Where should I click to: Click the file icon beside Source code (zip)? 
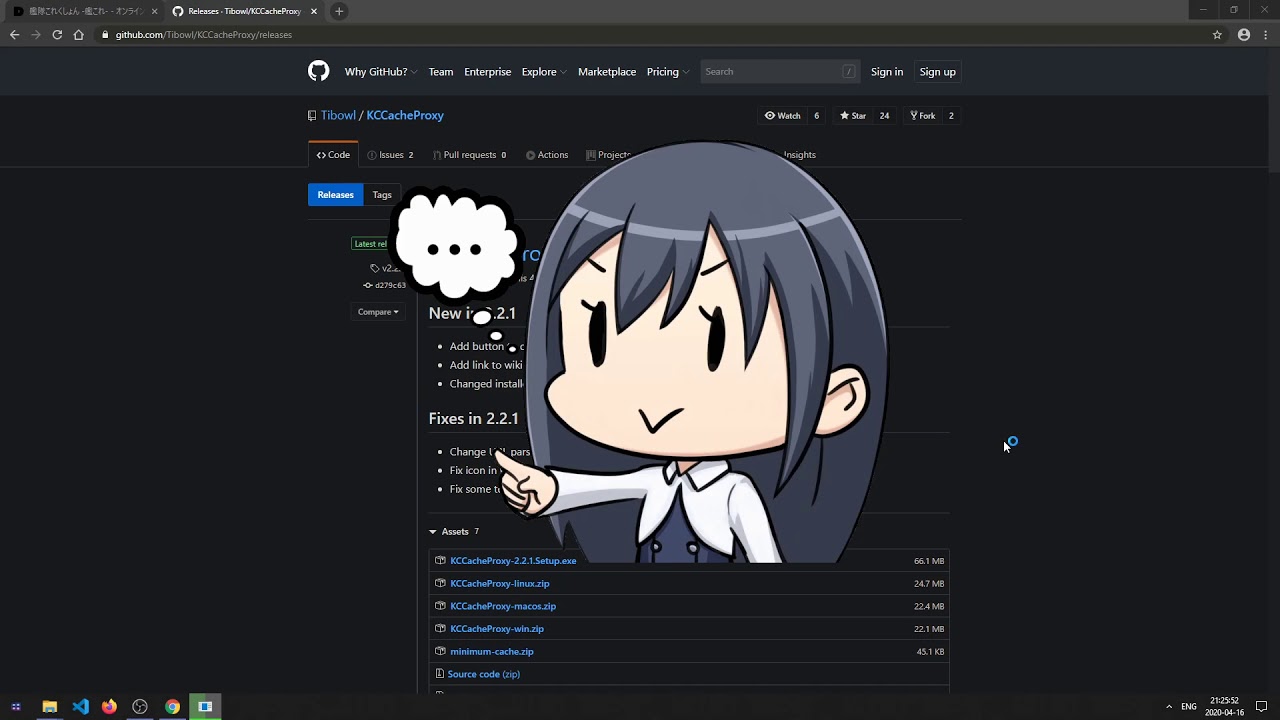click(440, 674)
